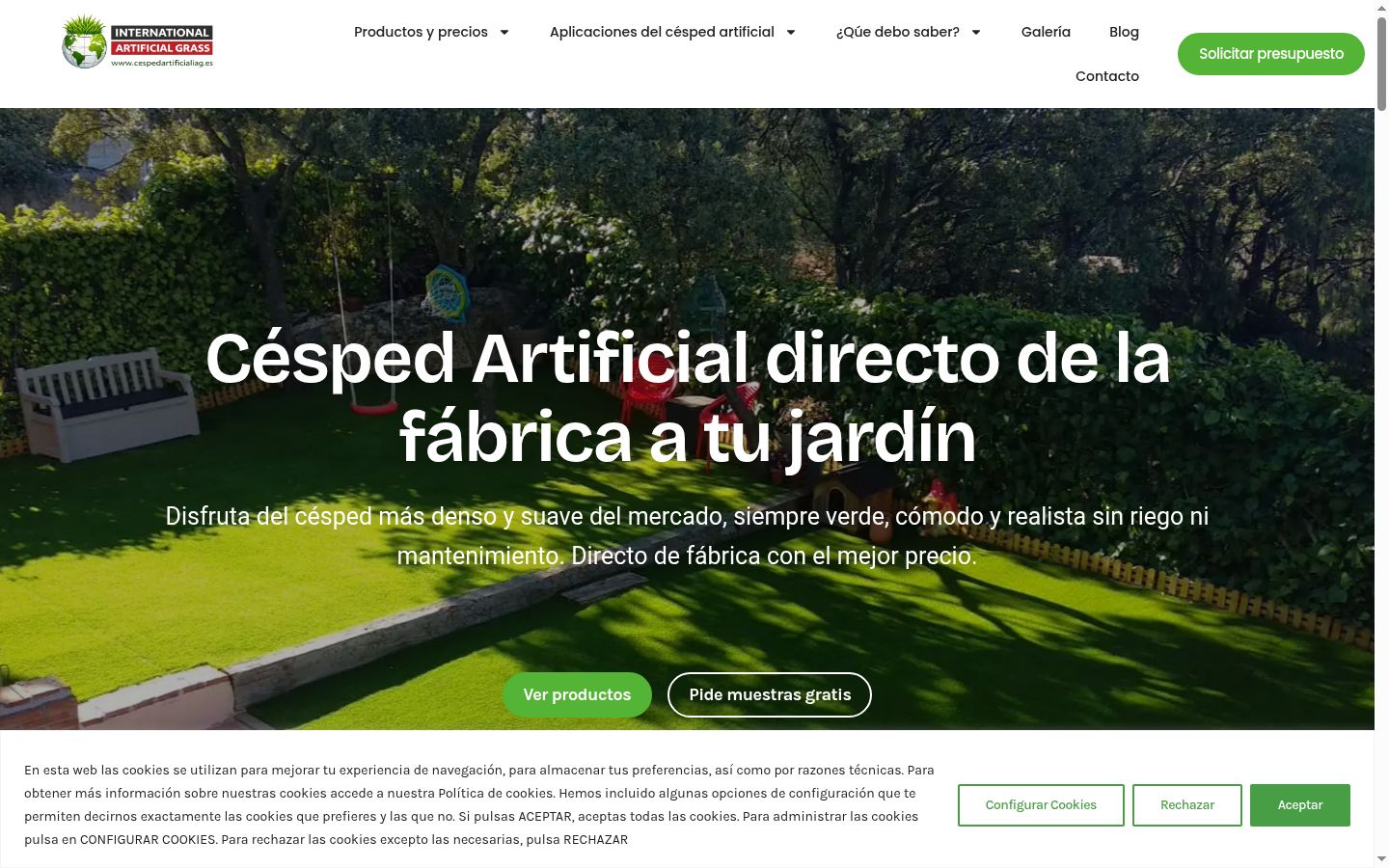Image resolution: width=1389 pixels, height=868 pixels.
Task: Click the page scrollbar up arrow
Action: (1381, 8)
